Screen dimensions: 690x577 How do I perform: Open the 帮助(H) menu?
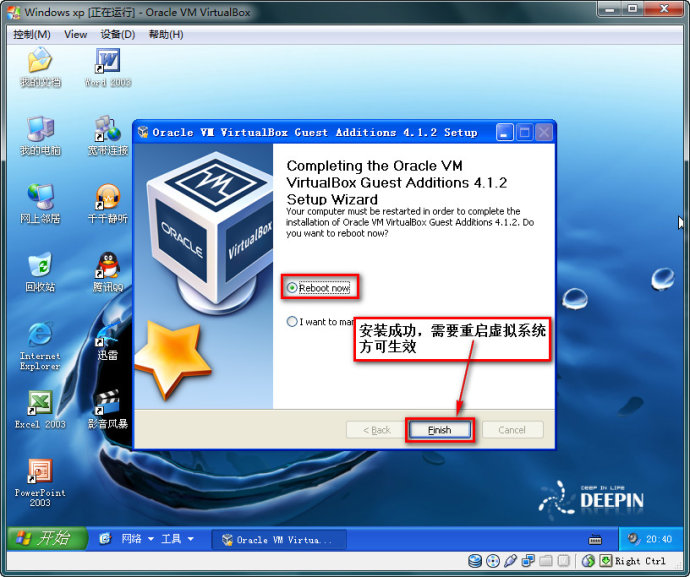(x=166, y=34)
